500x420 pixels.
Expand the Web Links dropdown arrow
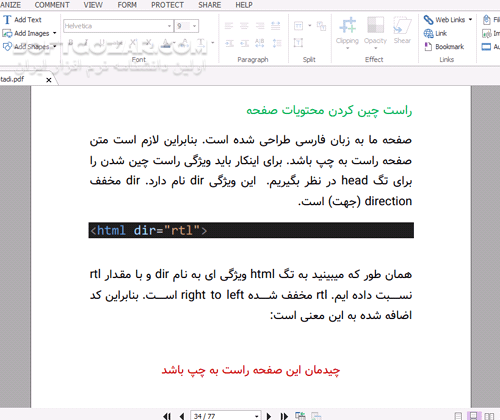pyautogui.click(x=470, y=20)
